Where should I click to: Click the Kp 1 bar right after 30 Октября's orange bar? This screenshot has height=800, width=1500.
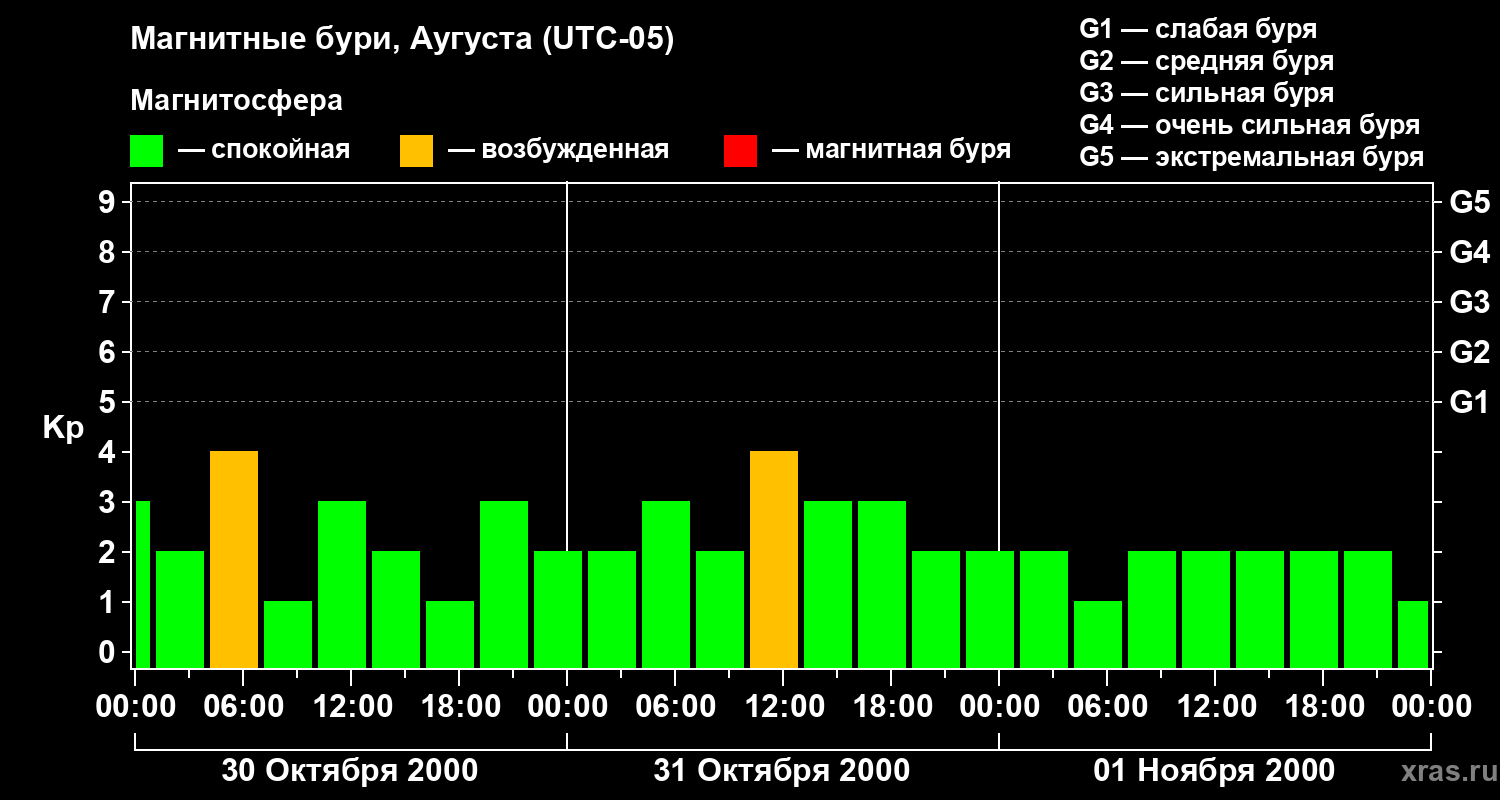click(288, 634)
